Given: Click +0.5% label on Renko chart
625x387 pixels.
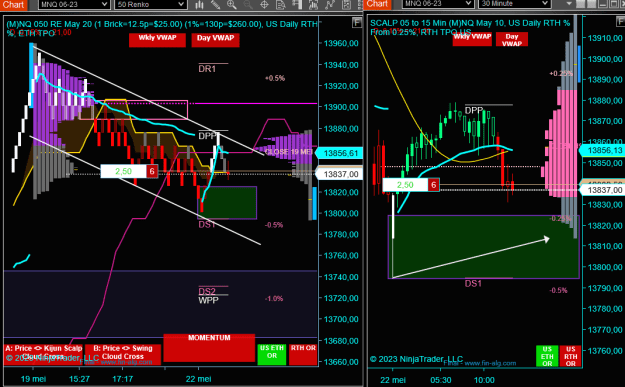Looking at the screenshot, I should click(x=275, y=79).
